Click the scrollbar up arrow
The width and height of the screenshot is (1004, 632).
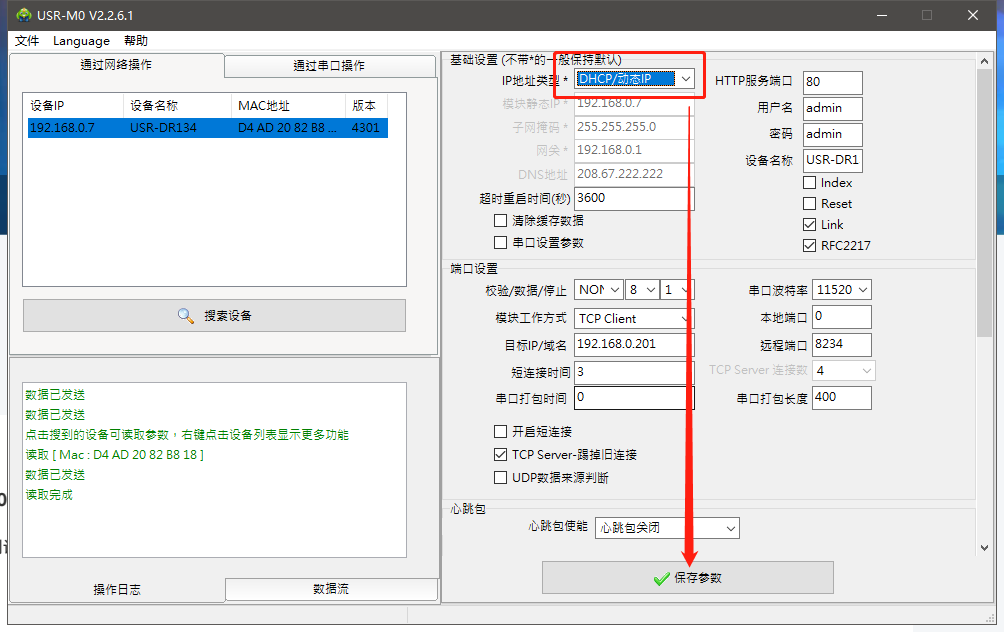[984, 61]
